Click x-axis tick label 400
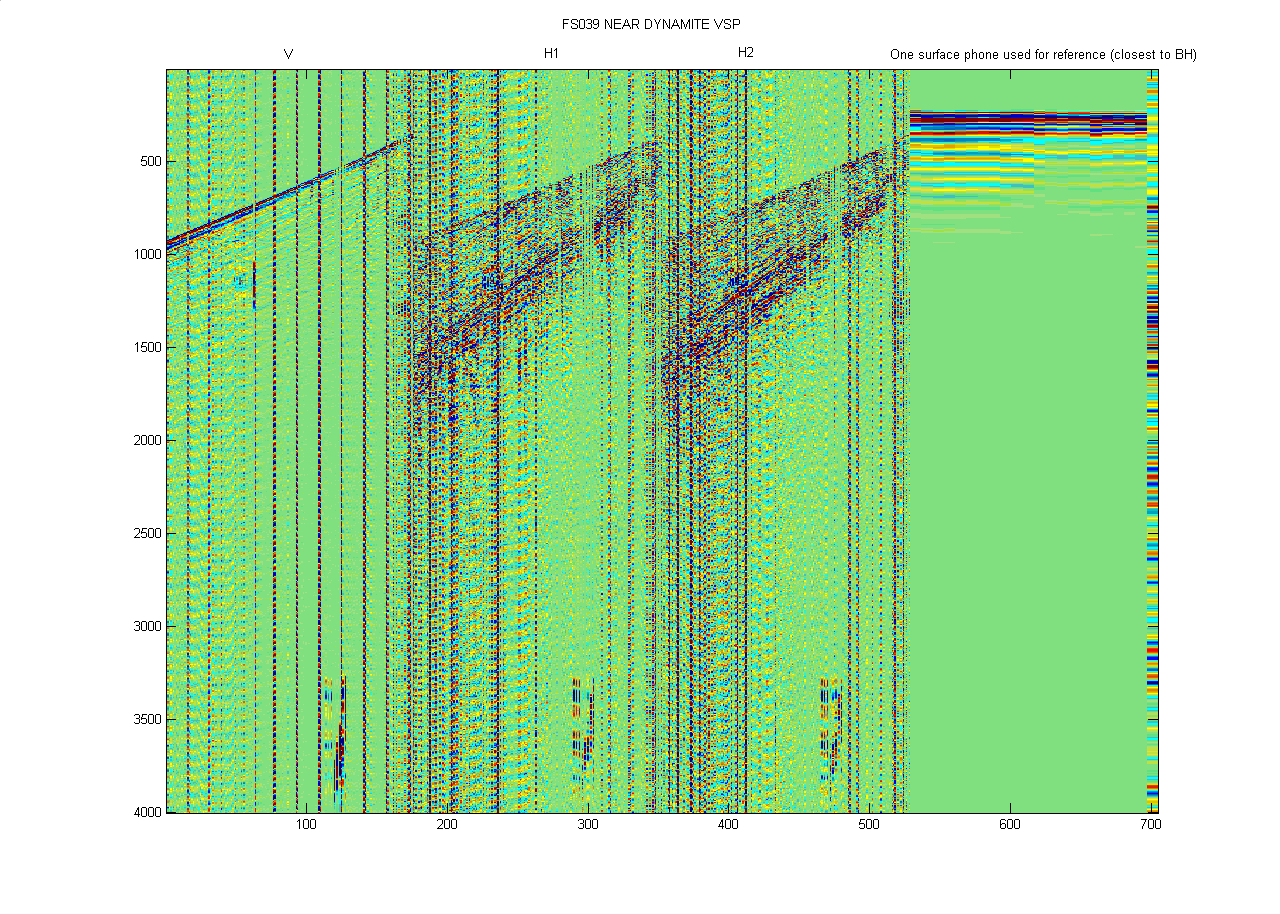This screenshot has width=1280, height=914. 729,824
